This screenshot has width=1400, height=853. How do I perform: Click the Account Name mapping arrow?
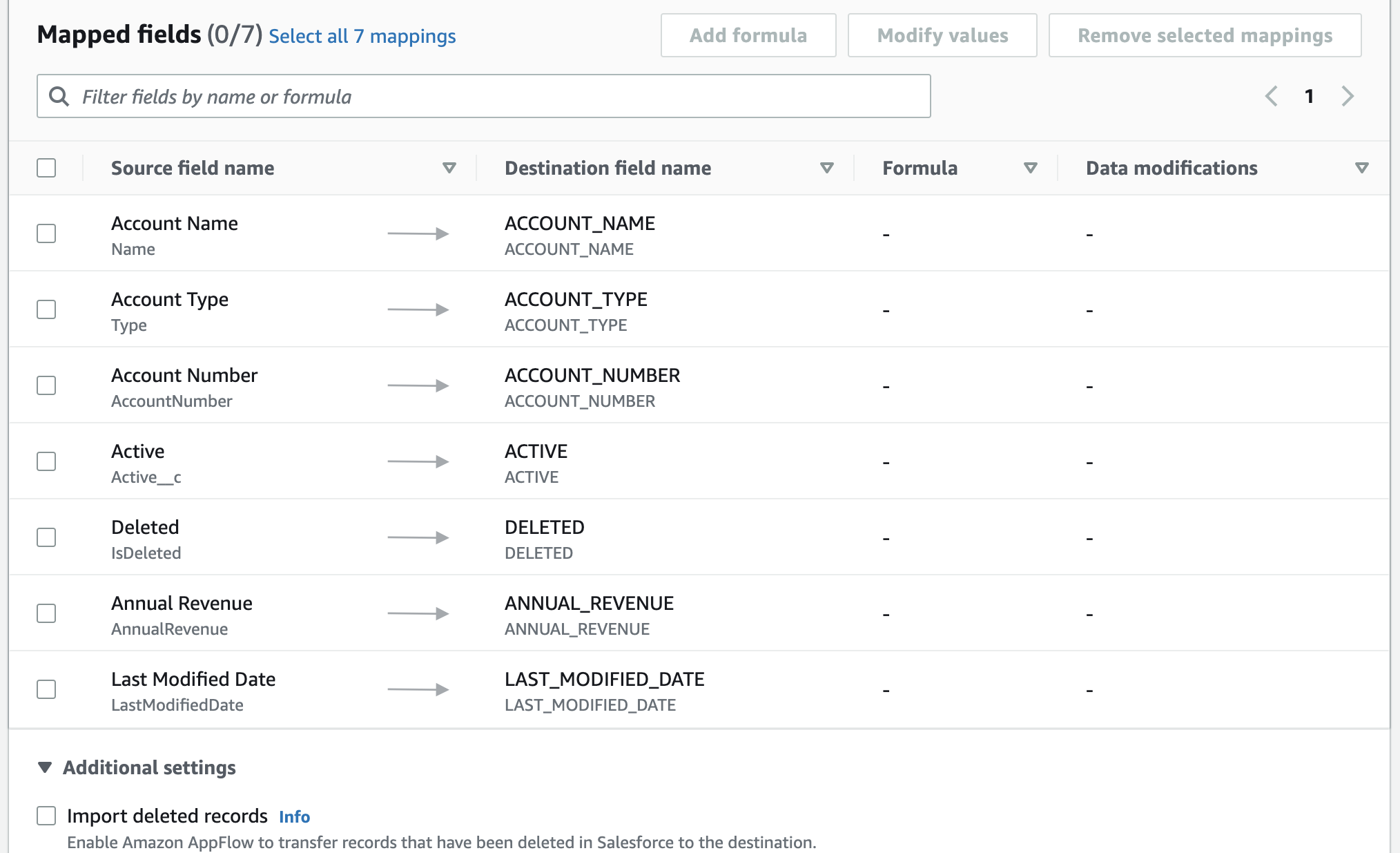[418, 234]
